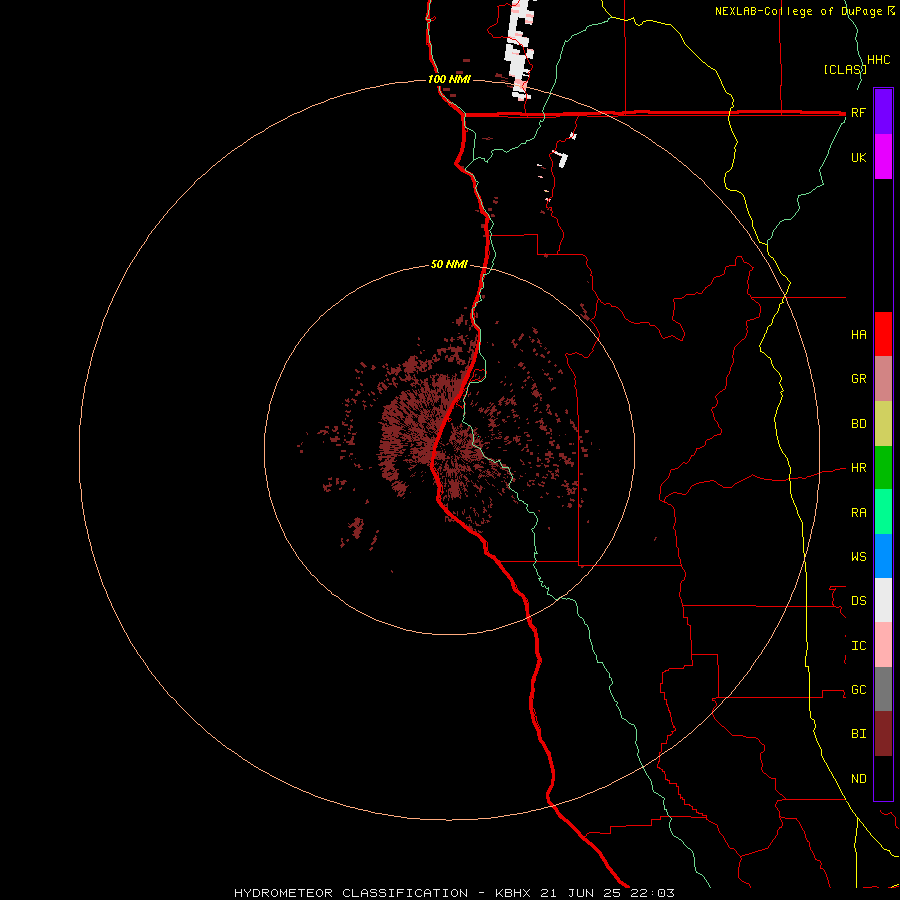
Task: Click the white dry snow echo band near top
Action: point(520,49)
